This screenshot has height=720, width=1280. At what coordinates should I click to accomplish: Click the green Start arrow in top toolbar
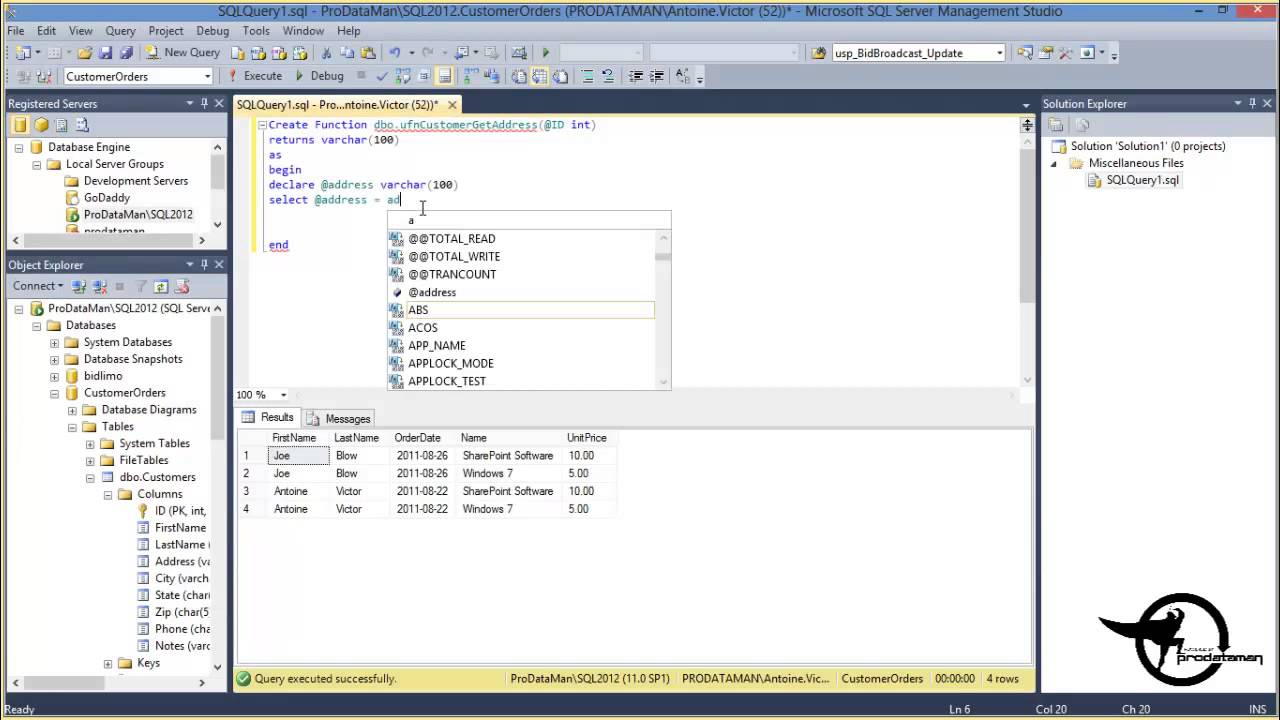pyautogui.click(x=545, y=52)
